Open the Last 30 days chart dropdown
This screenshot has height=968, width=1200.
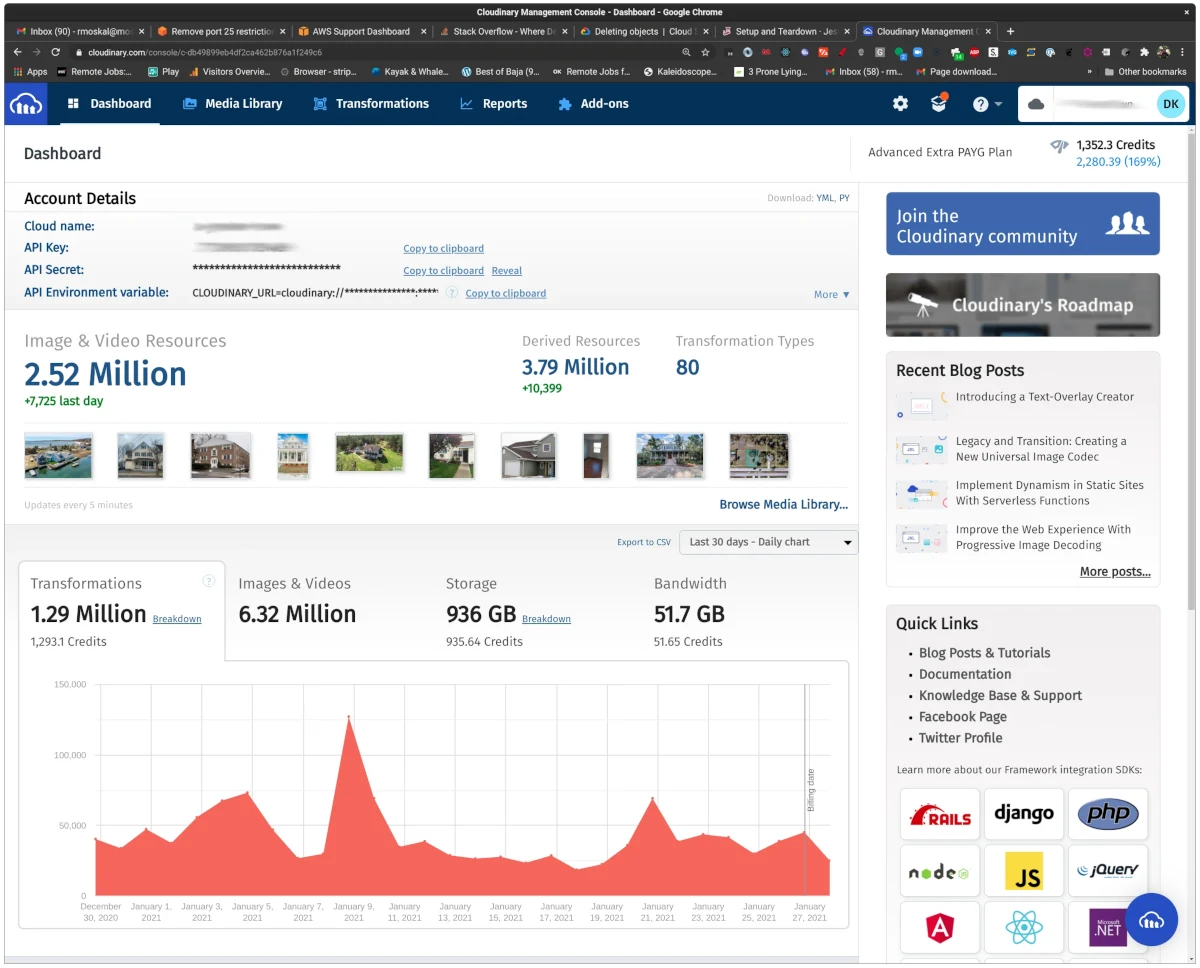767,541
